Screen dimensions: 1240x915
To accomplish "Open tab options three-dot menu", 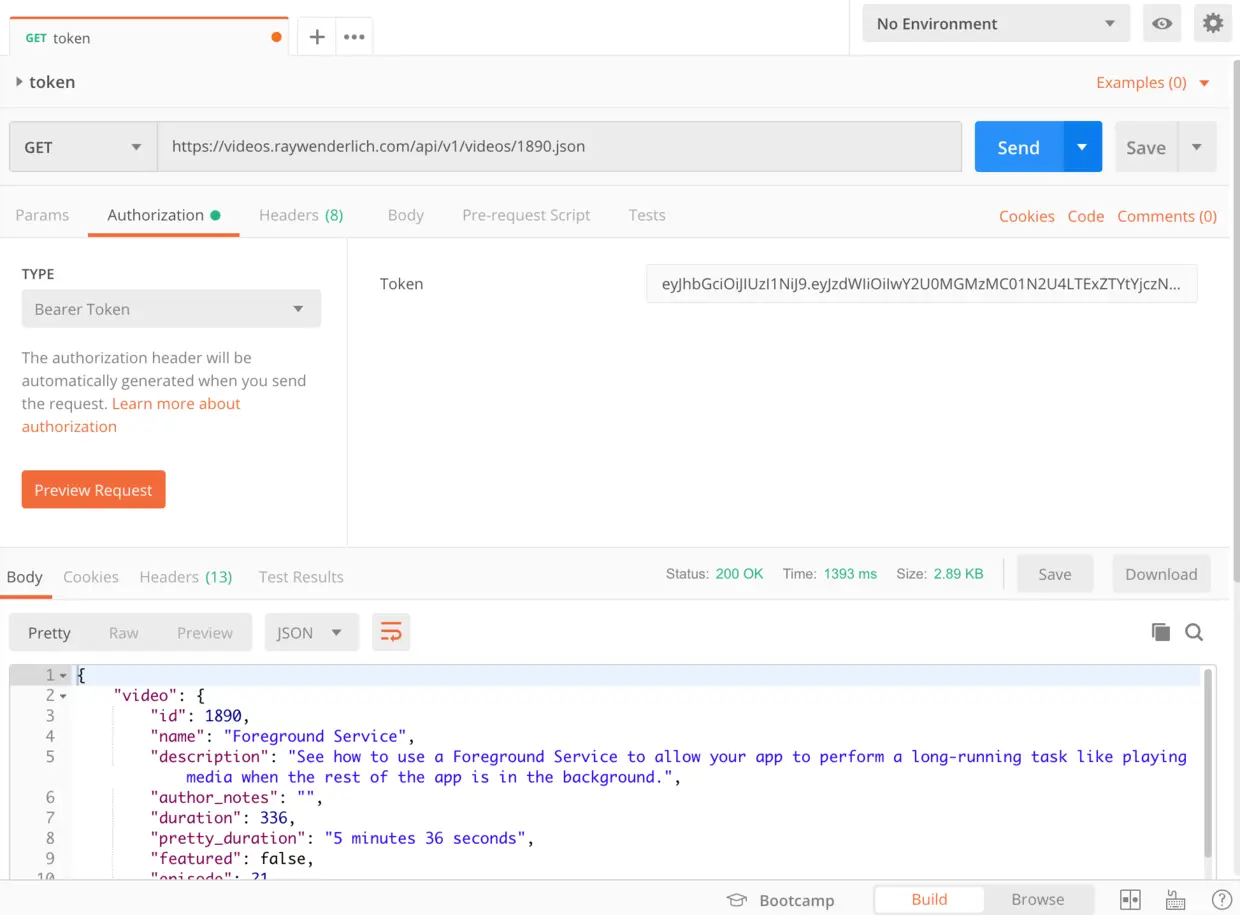I will tap(354, 37).
